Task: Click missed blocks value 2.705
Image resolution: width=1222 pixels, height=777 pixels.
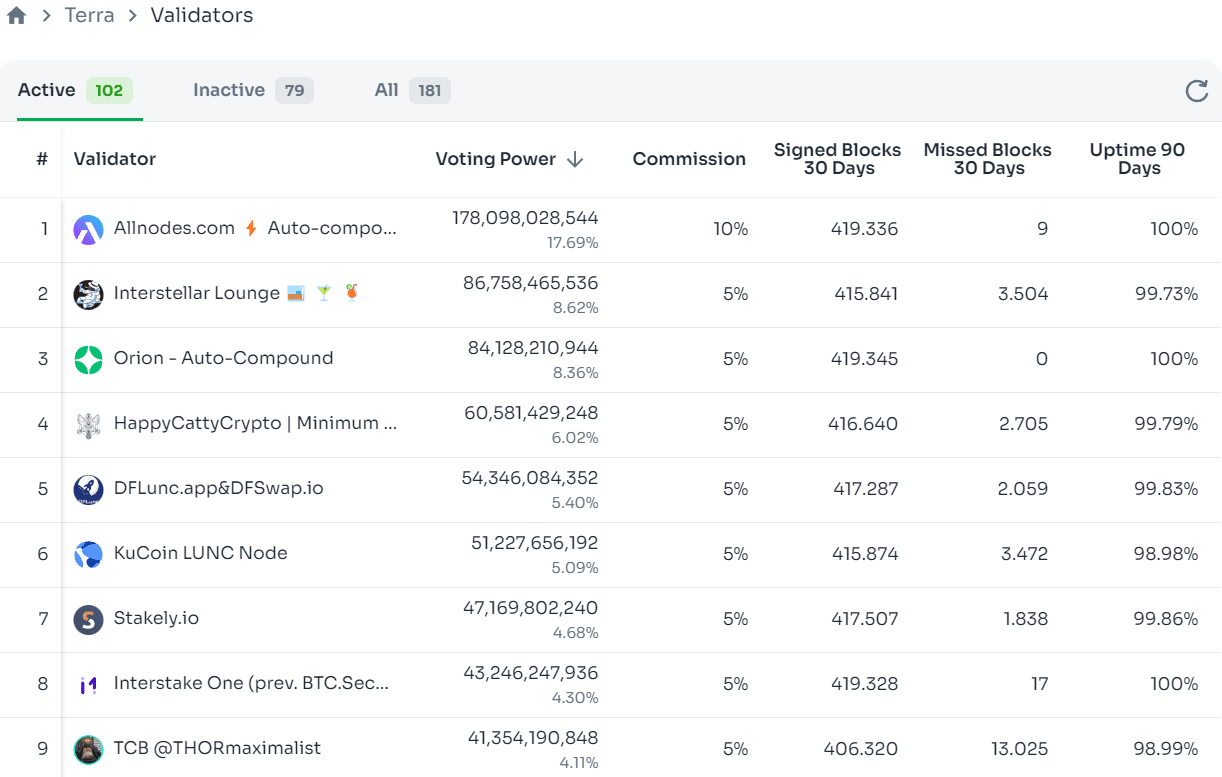Action: tap(1024, 424)
